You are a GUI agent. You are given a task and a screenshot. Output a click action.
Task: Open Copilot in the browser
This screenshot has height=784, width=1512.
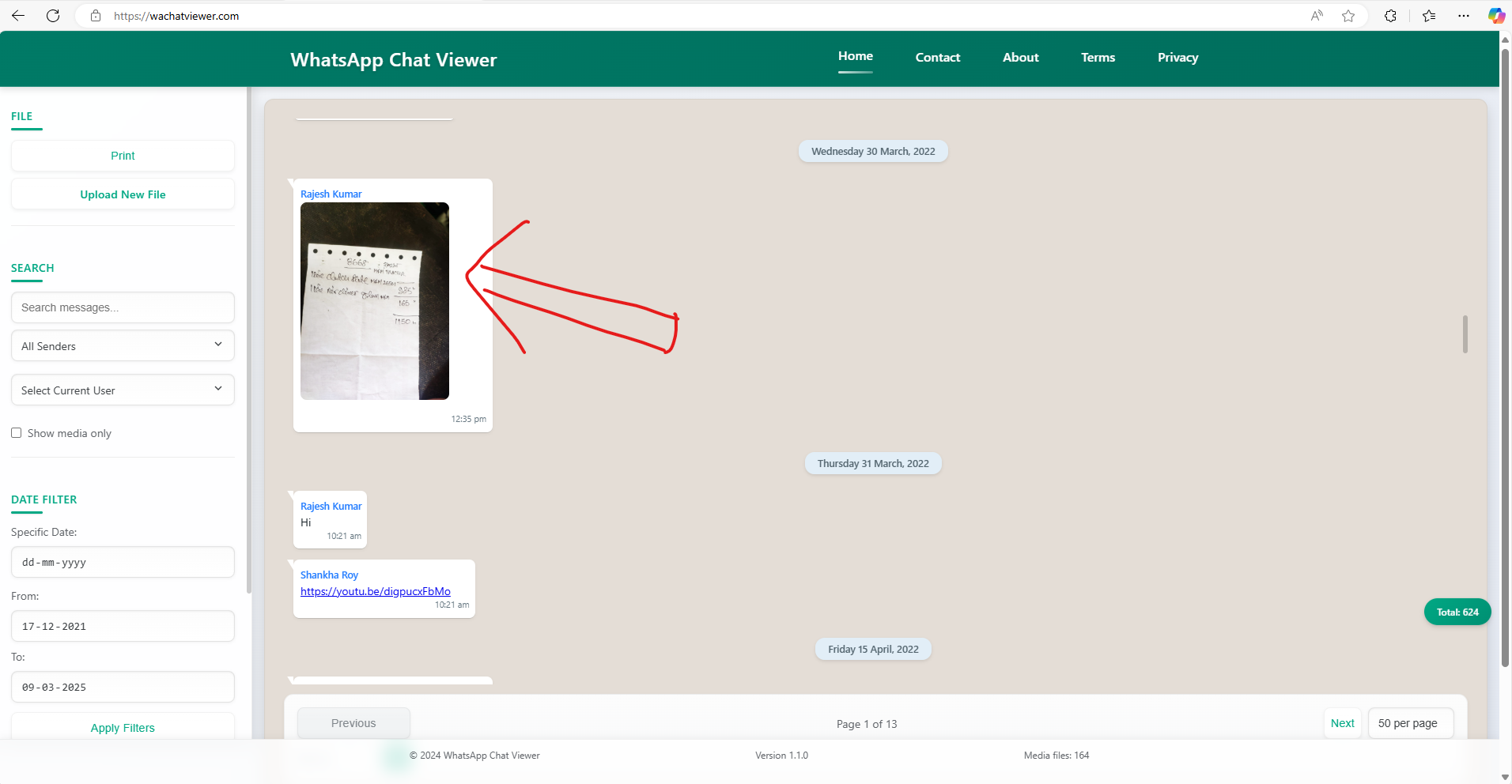pos(1495,15)
